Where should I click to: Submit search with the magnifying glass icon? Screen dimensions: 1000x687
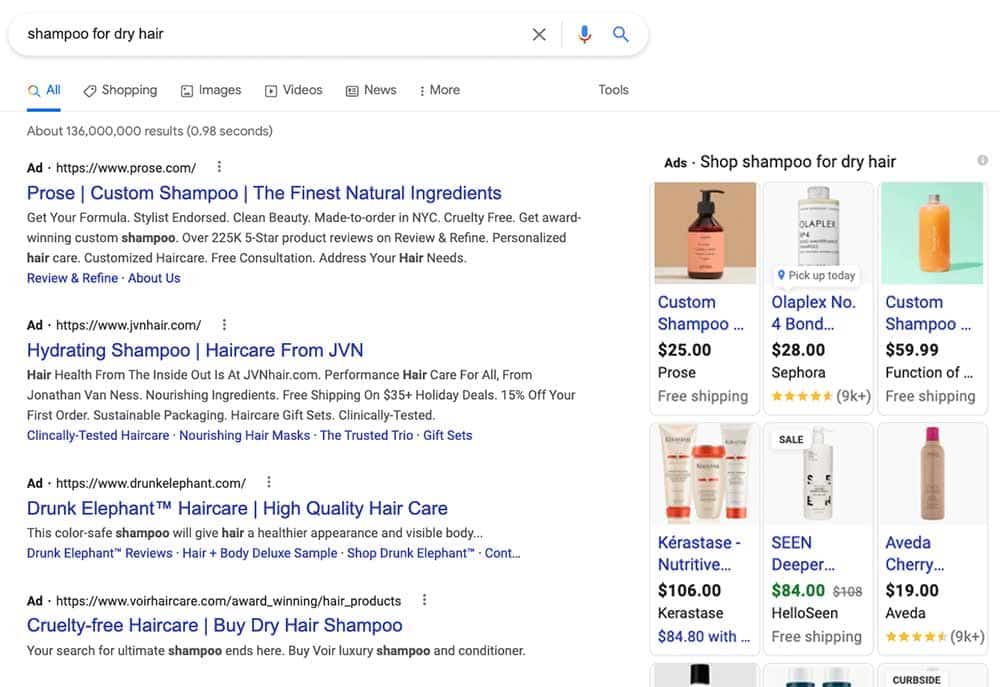pos(621,34)
